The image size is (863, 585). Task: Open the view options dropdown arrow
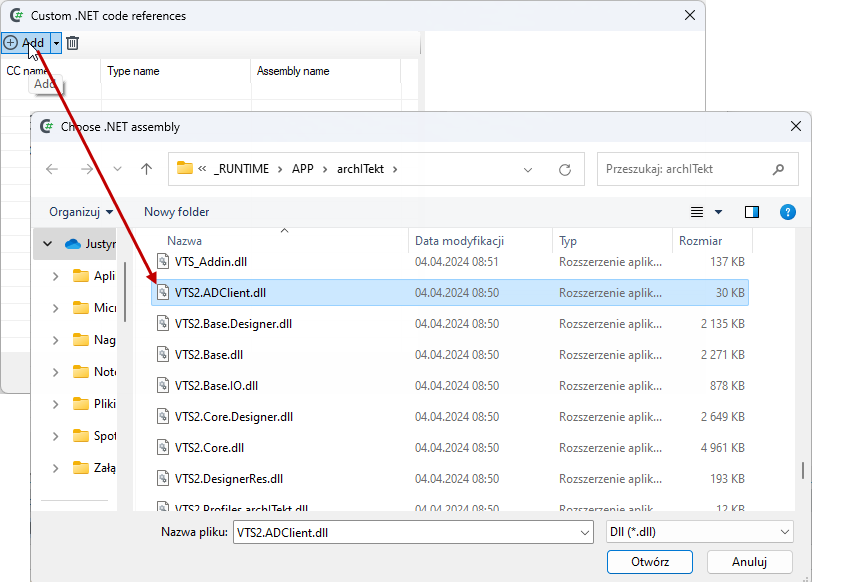pyautogui.click(x=718, y=212)
